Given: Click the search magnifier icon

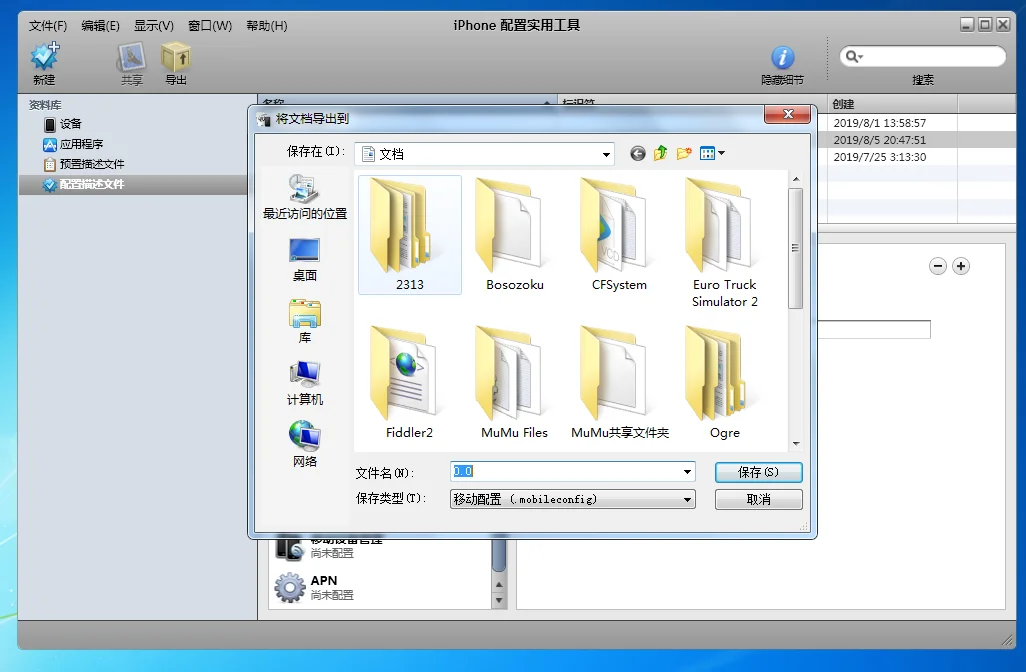Looking at the screenshot, I should [x=853, y=56].
